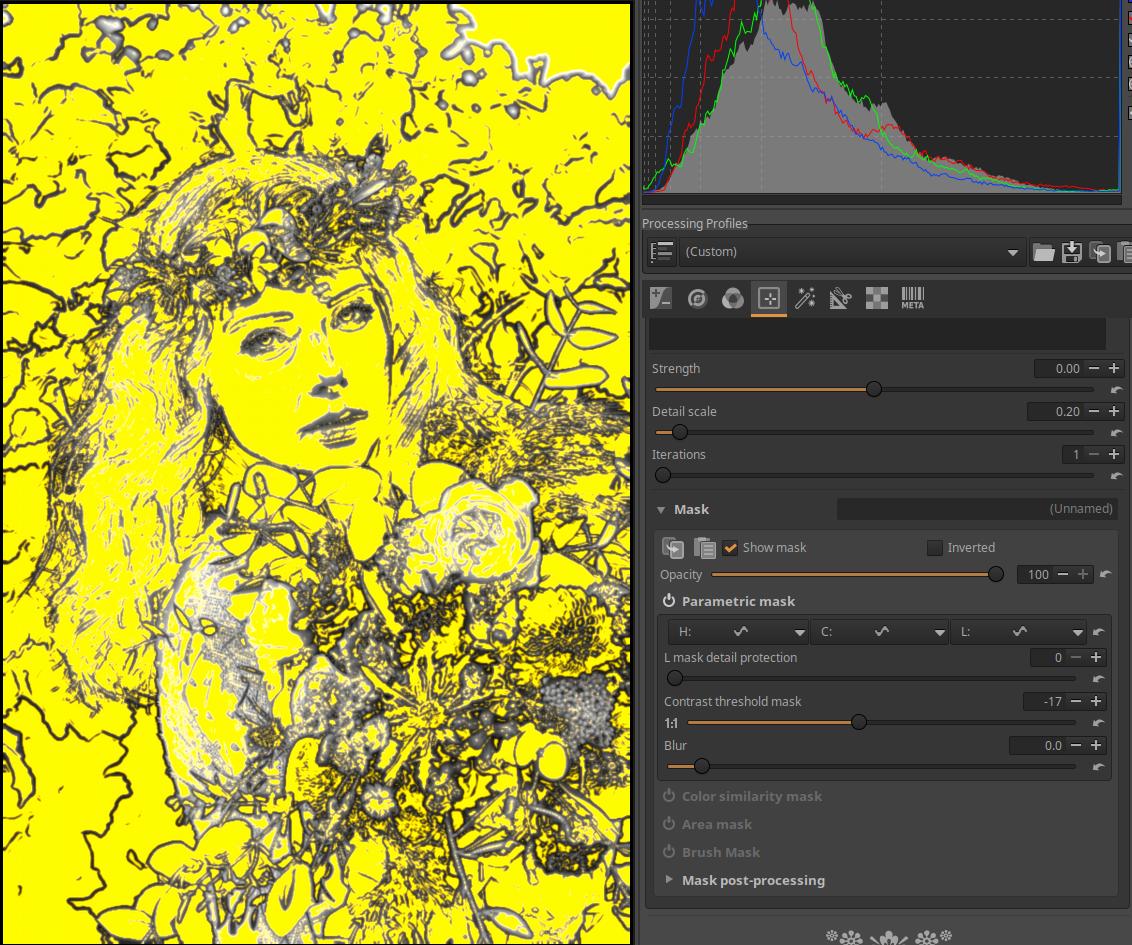
Task: Toggle the Parametric mask power button
Action: (669, 601)
